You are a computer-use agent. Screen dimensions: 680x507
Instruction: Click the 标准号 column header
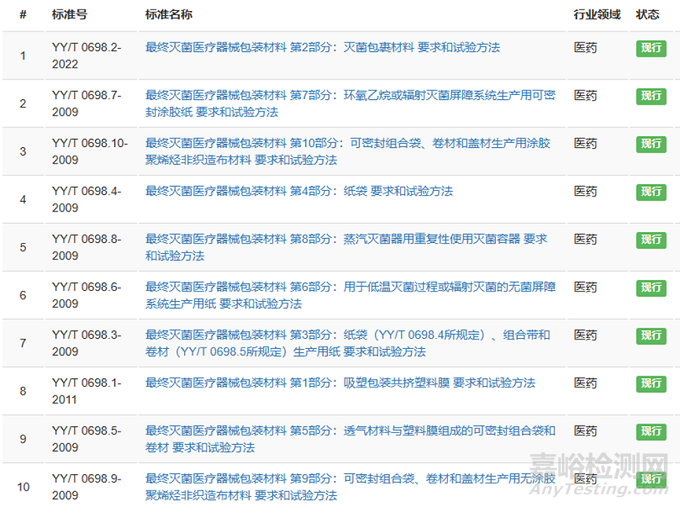[x=69, y=16]
